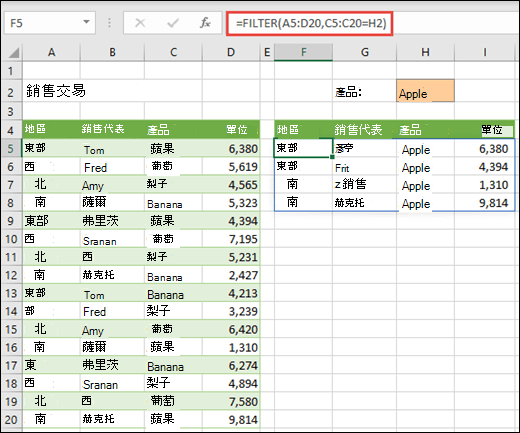
Task: Click the 6,420 cell in row 15
Action: tap(231, 329)
